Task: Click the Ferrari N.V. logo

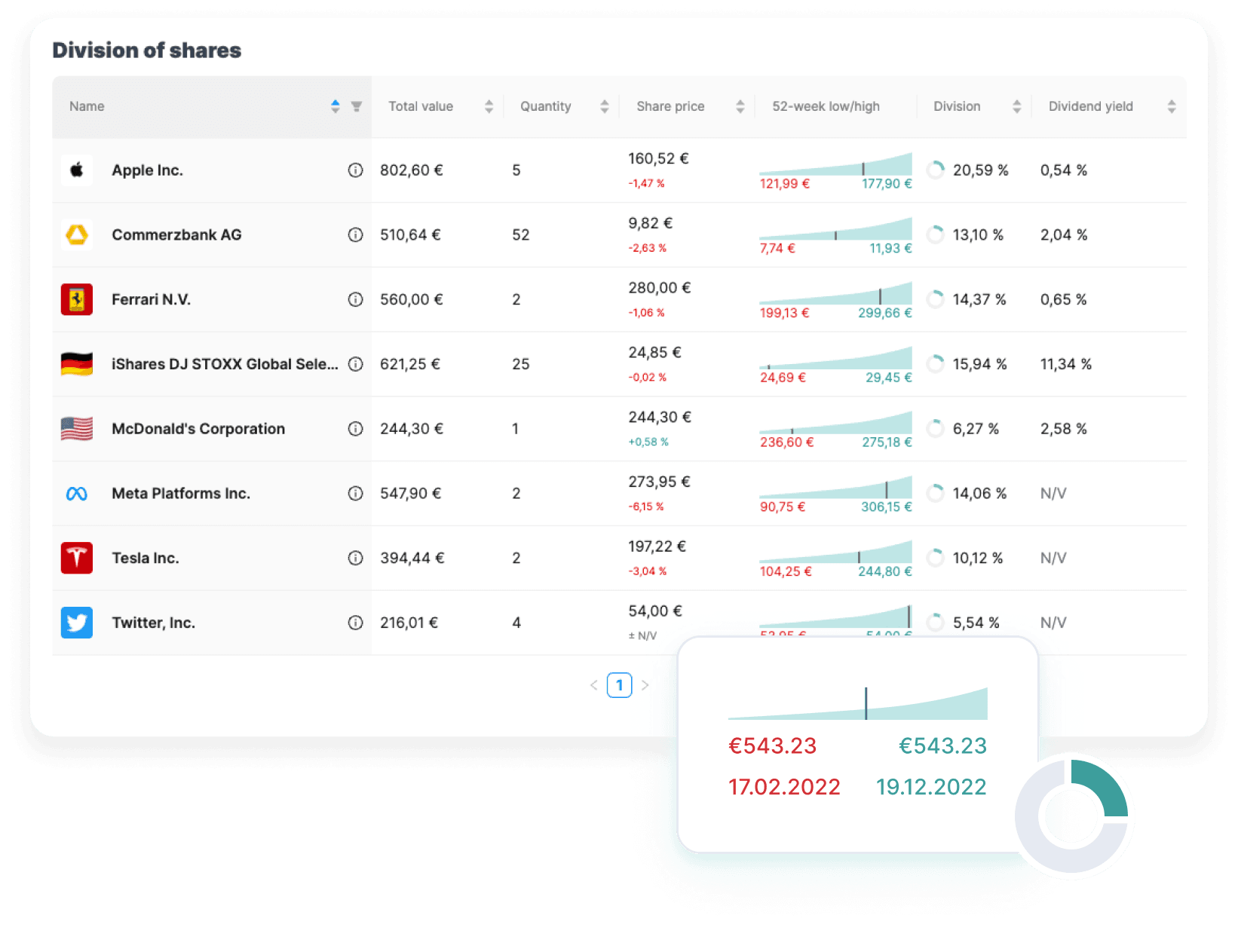Action: point(77,299)
